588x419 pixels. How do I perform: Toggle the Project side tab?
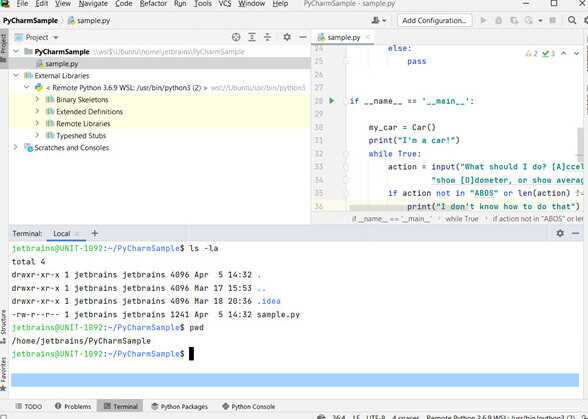click(3, 48)
